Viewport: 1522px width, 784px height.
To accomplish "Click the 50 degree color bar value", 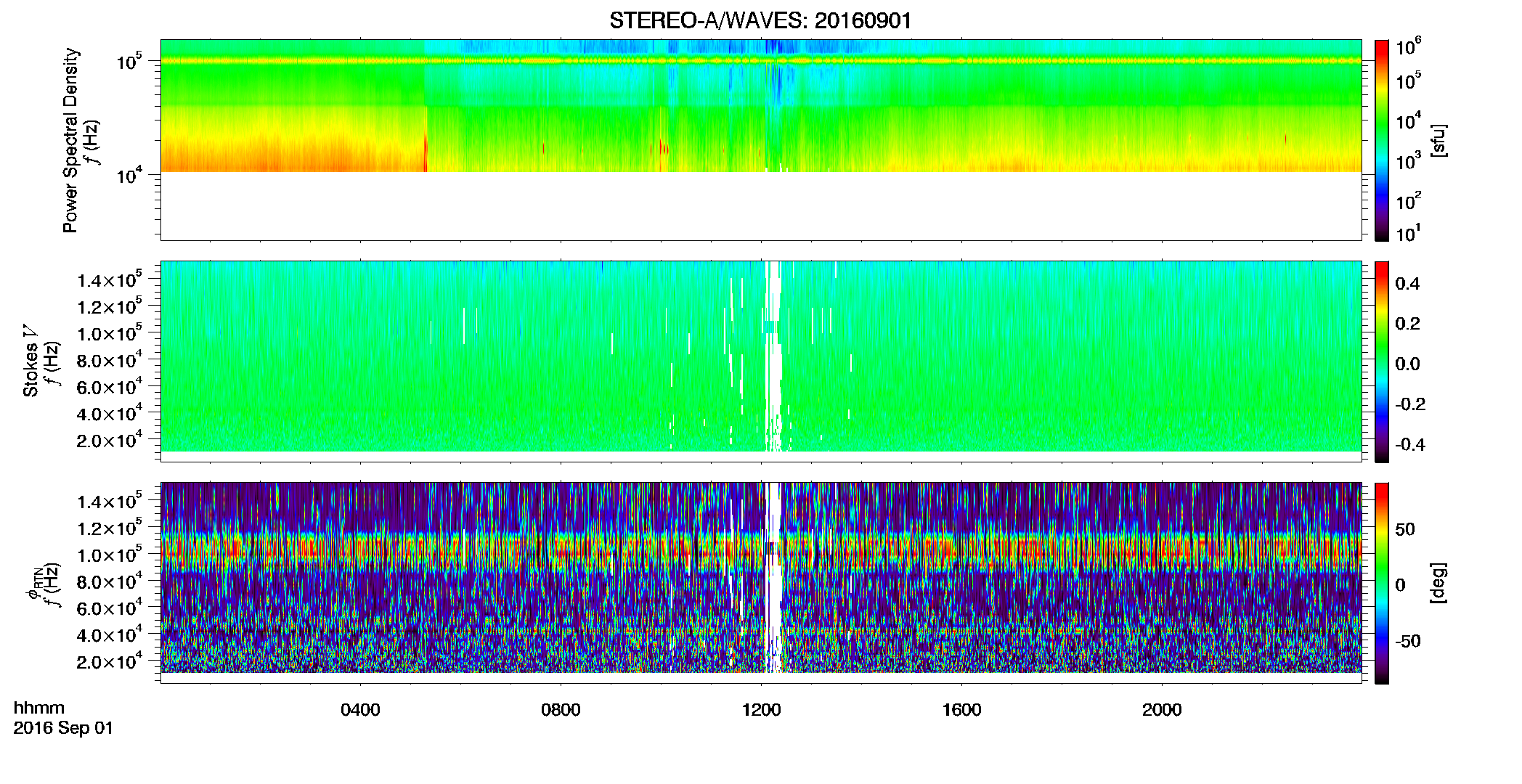I will click(1404, 529).
